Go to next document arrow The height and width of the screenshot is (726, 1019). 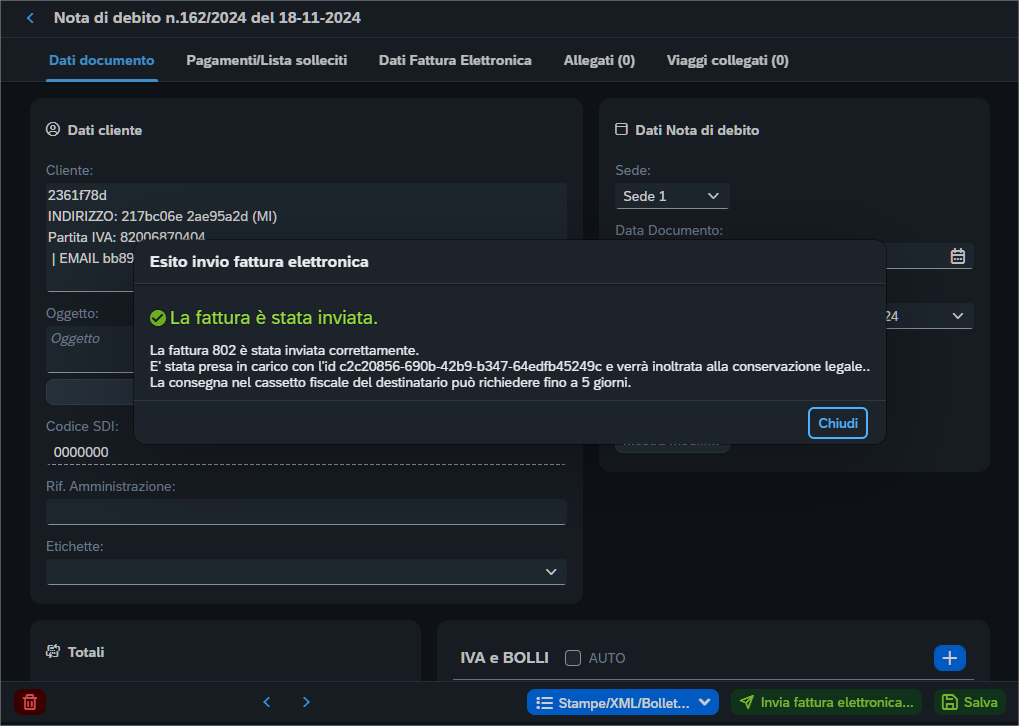coord(306,702)
